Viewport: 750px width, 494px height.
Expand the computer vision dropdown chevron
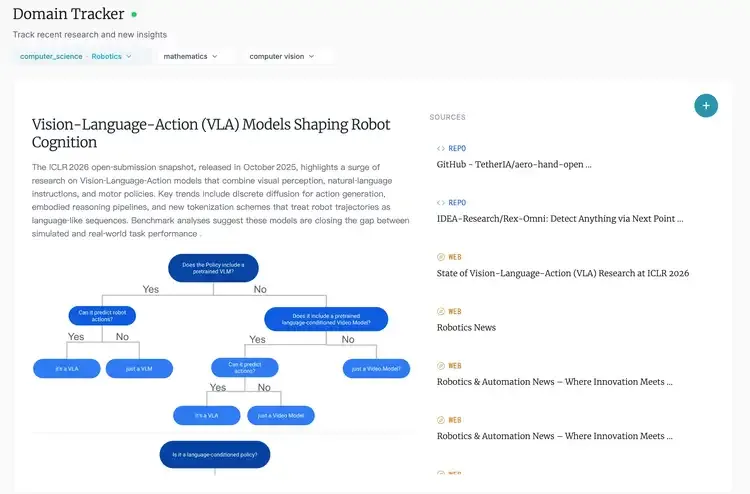[311, 57]
